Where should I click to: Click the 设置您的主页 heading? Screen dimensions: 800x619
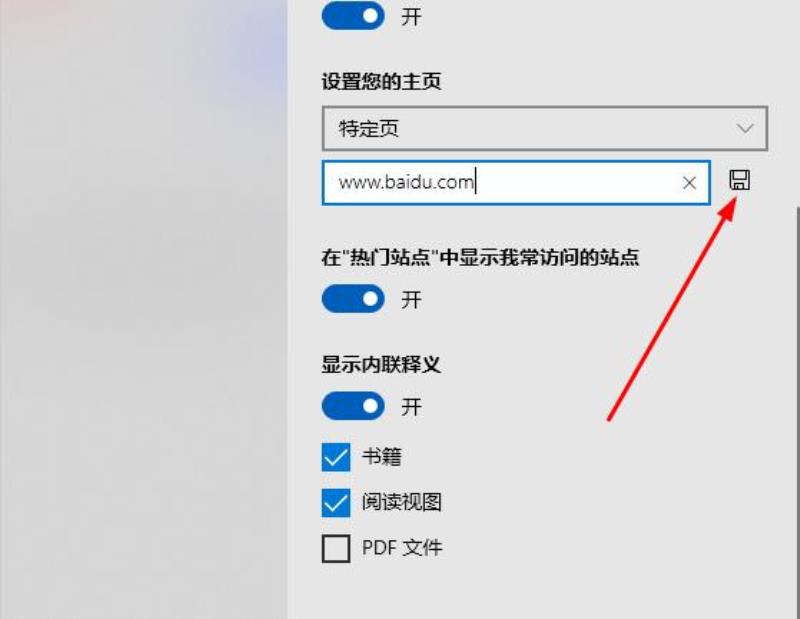coord(381,81)
